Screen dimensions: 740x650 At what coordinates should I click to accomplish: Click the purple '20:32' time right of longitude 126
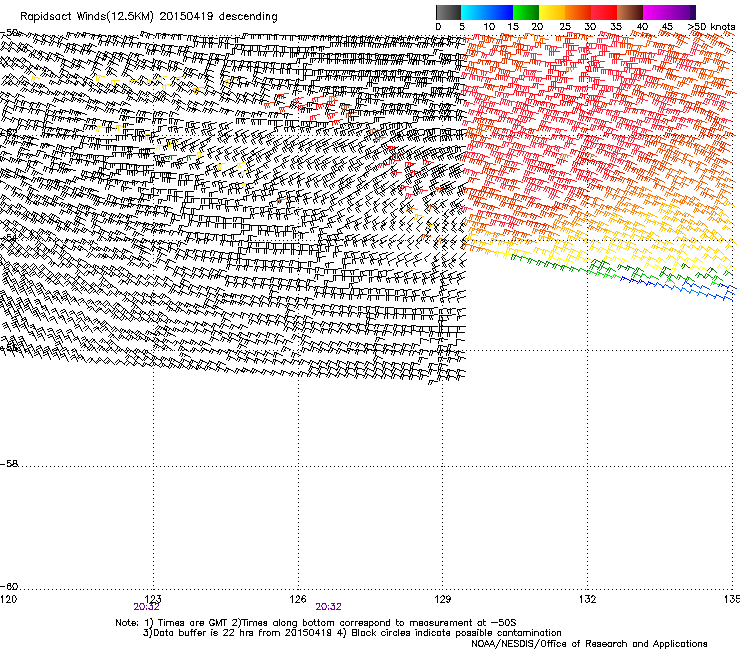pyautogui.click(x=328, y=607)
